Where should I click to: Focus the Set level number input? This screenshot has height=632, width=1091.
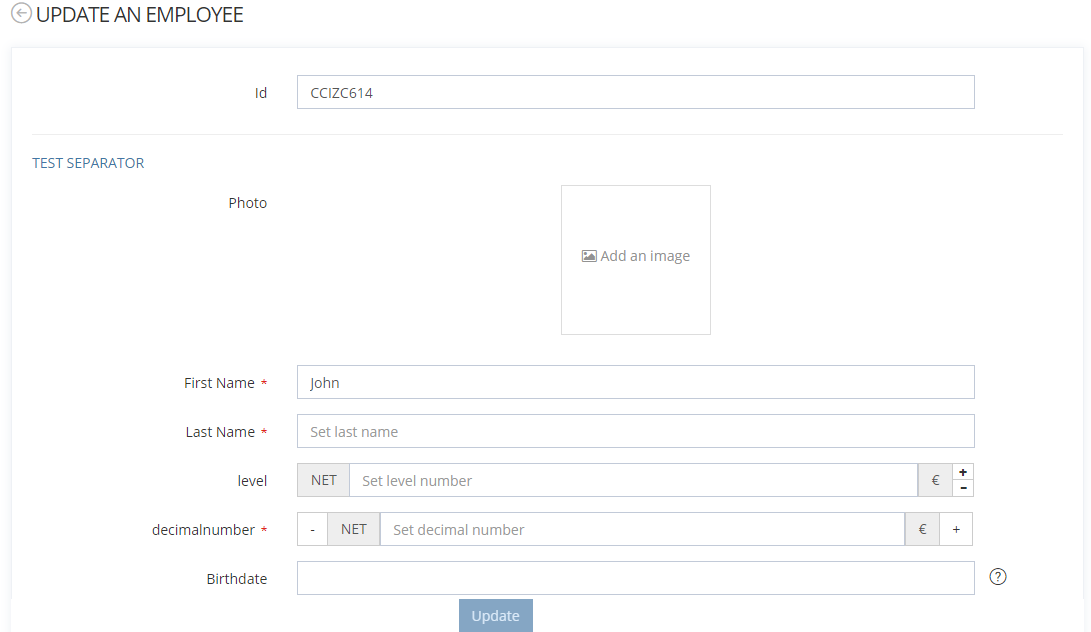coord(632,480)
